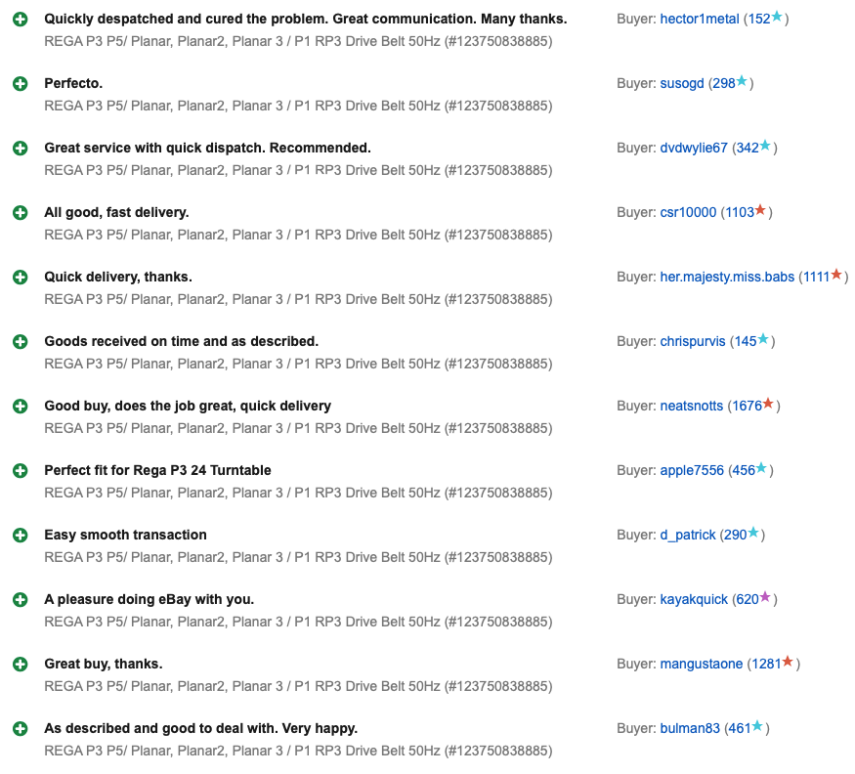Click the red star beside csr10000's feedback score
The image size is (855, 774).
coord(761,211)
